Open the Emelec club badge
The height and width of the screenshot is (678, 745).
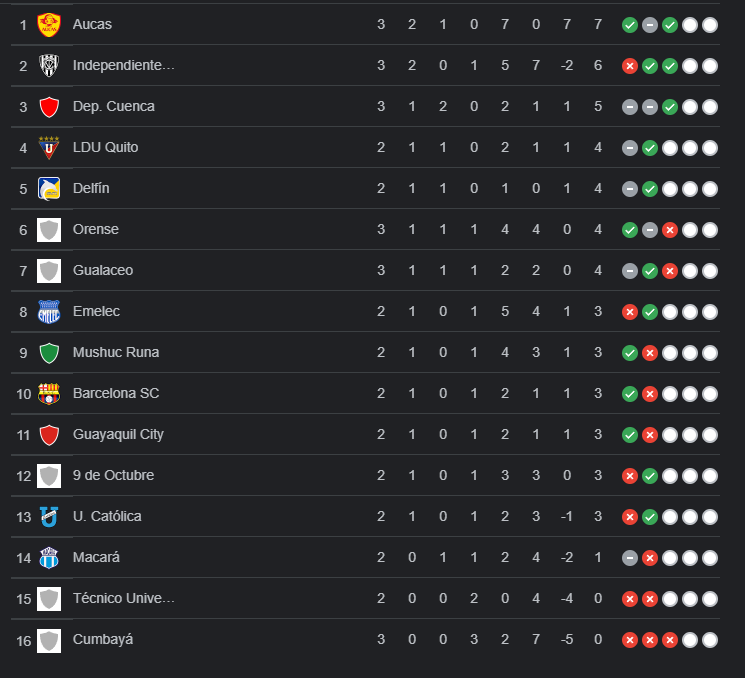pos(49,312)
